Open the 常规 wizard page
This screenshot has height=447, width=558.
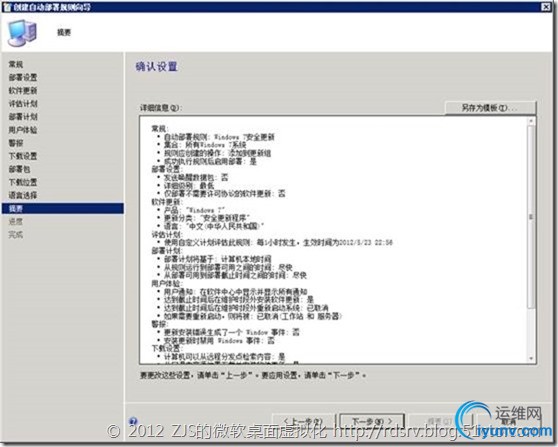[16, 64]
